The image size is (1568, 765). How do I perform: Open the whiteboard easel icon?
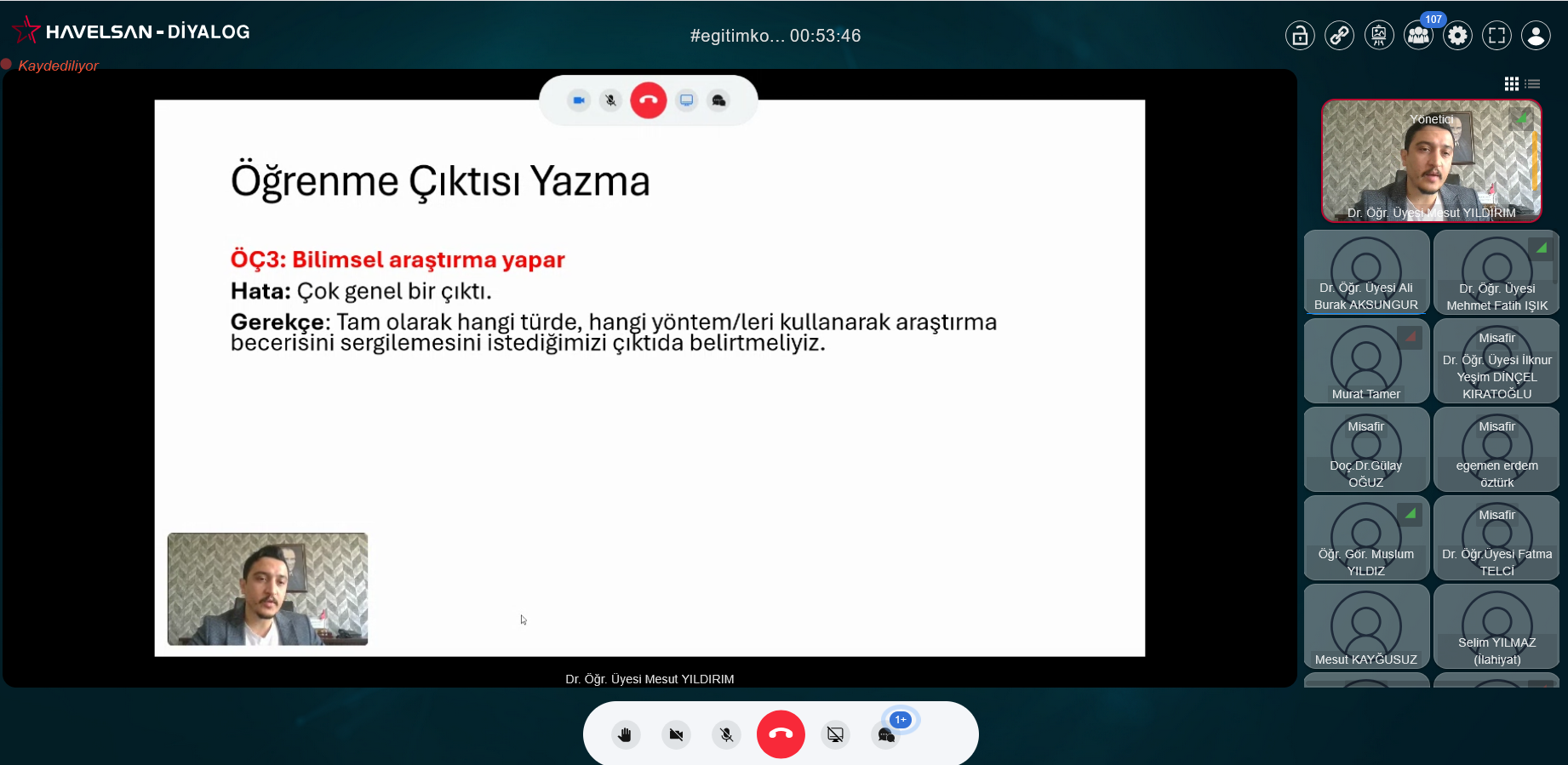pos(1378,36)
